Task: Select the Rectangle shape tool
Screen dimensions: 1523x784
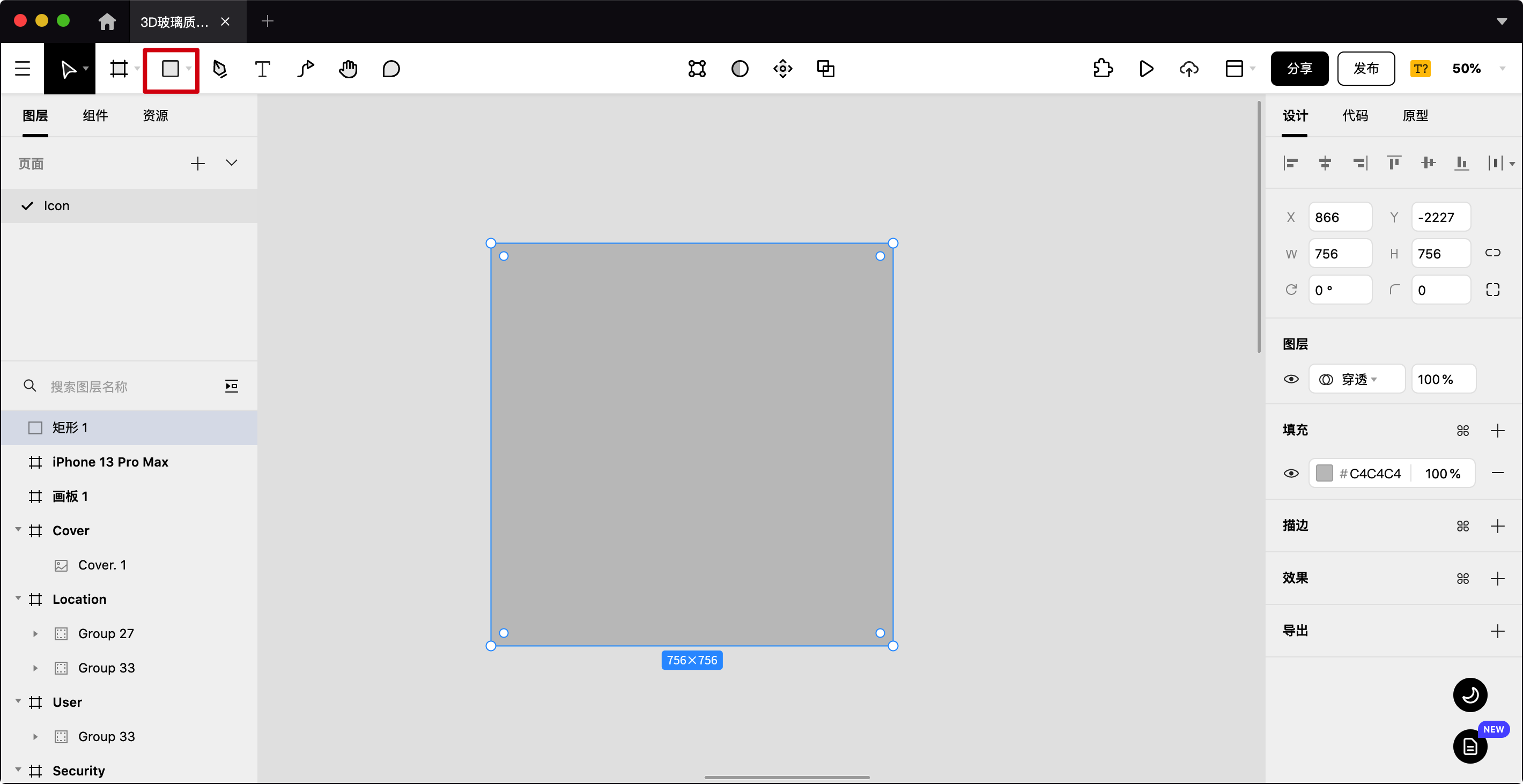Action: 171,69
